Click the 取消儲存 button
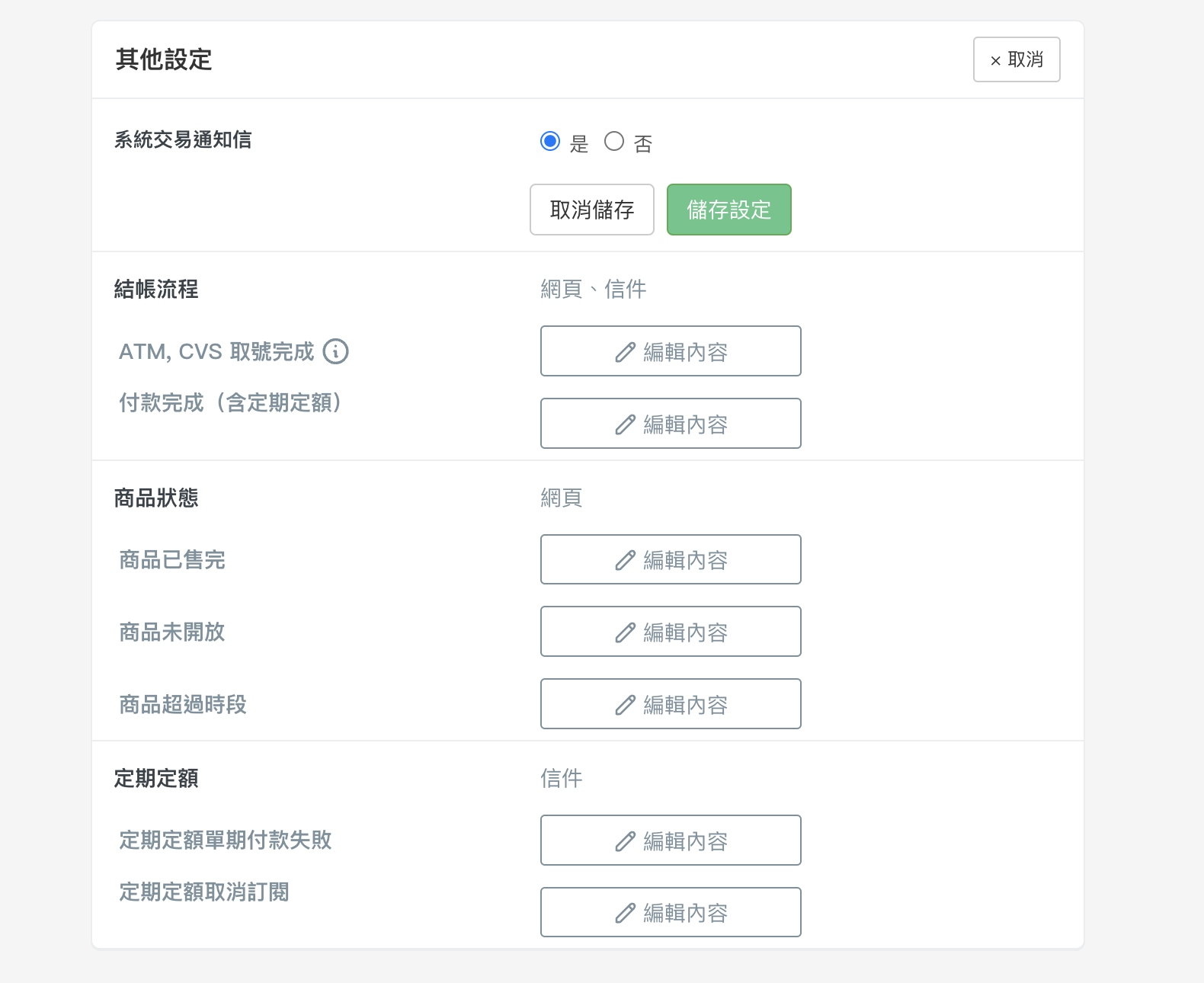Image resolution: width=1204 pixels, height=983 pixels. tap(592, 210)
